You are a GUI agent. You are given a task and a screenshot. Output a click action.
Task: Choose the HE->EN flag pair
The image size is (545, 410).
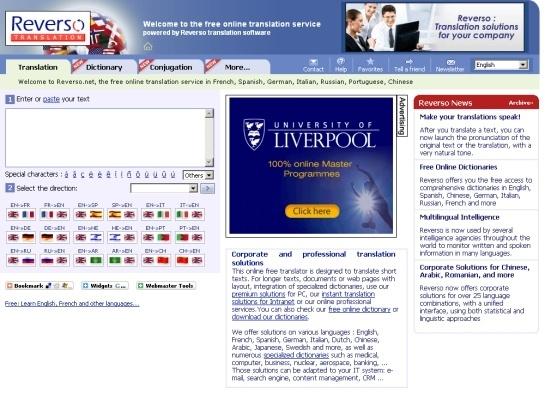pyautogui.click(x=122, y=237)
